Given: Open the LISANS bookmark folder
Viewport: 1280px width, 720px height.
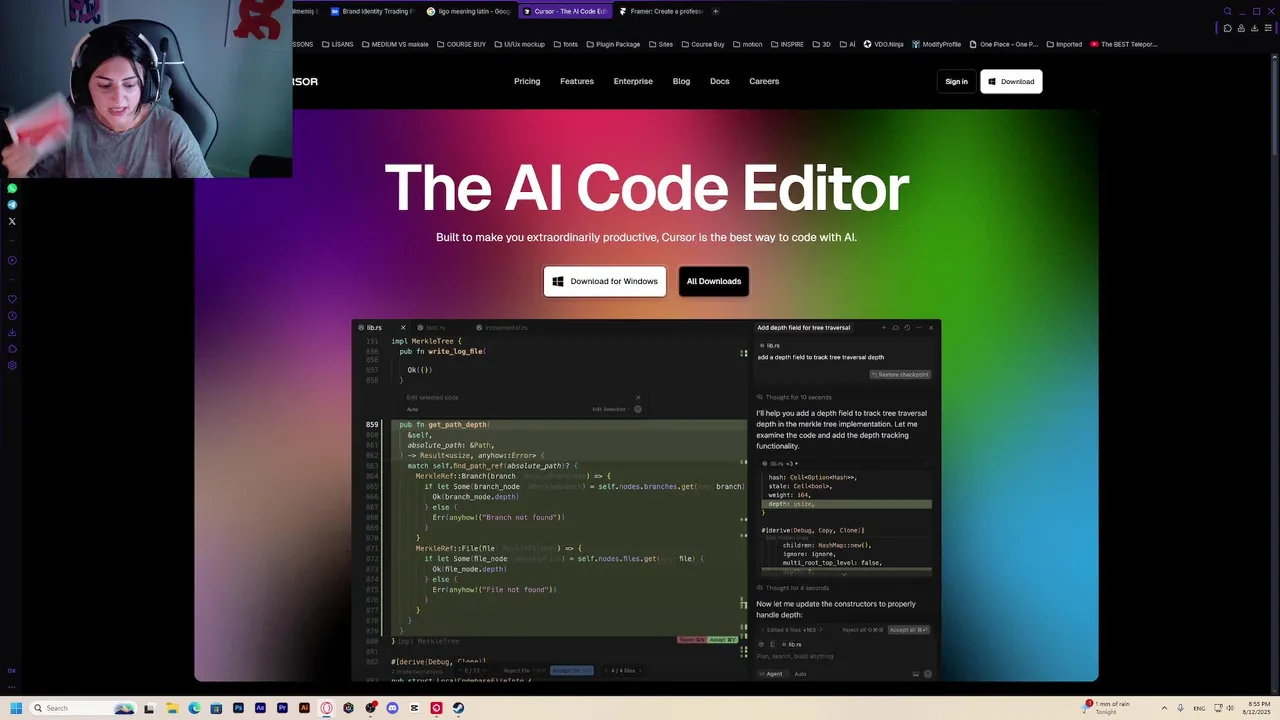Looking at the screenshot, I should [338, 44].
